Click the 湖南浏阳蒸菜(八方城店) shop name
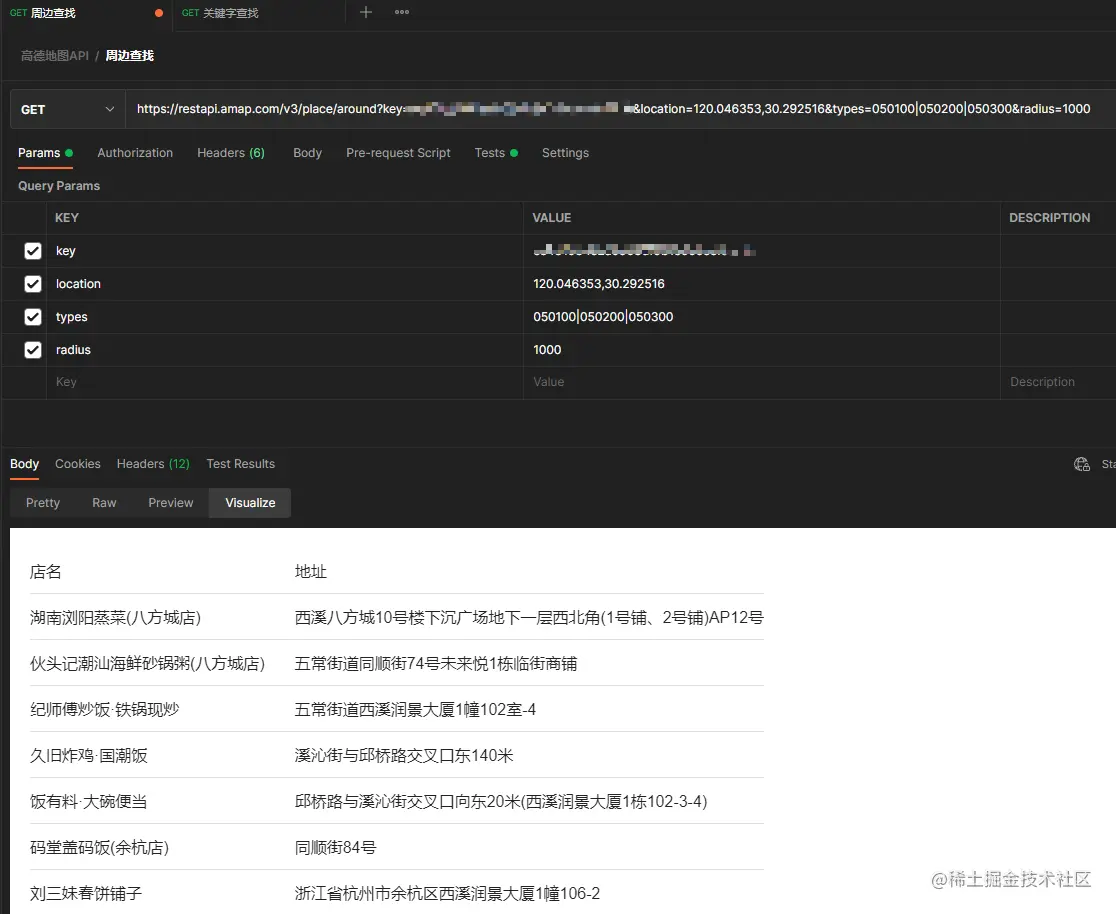The width and height of the screenshot is (1116, 914). click(115, 618)
